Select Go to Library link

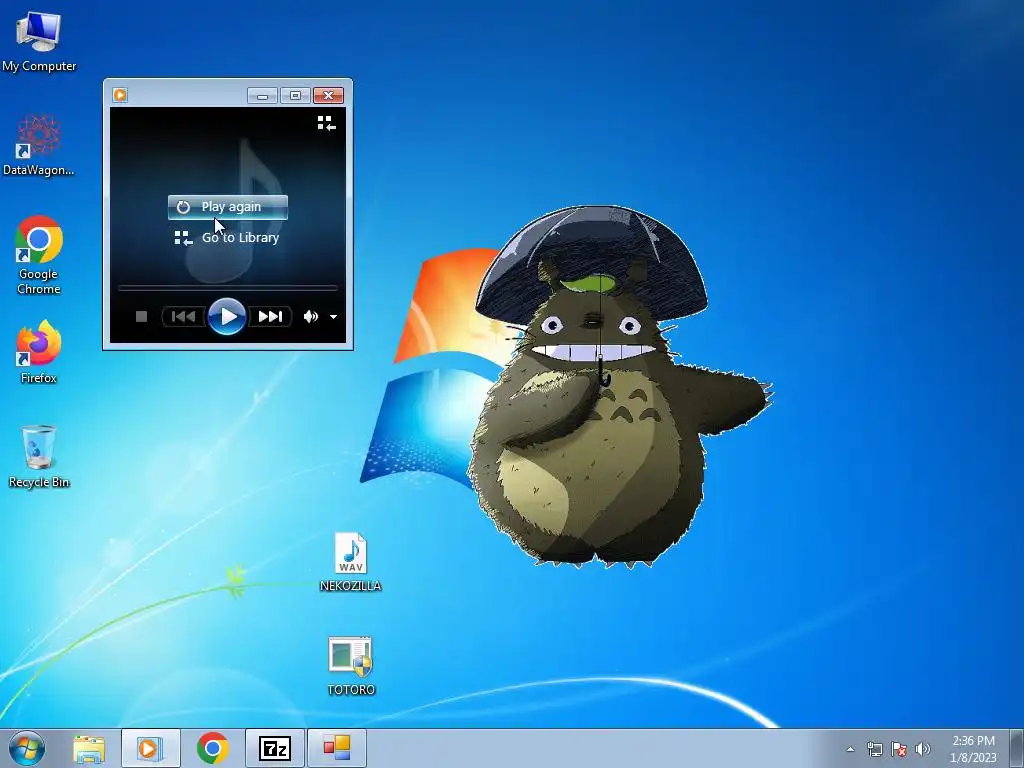coord(227,238)
